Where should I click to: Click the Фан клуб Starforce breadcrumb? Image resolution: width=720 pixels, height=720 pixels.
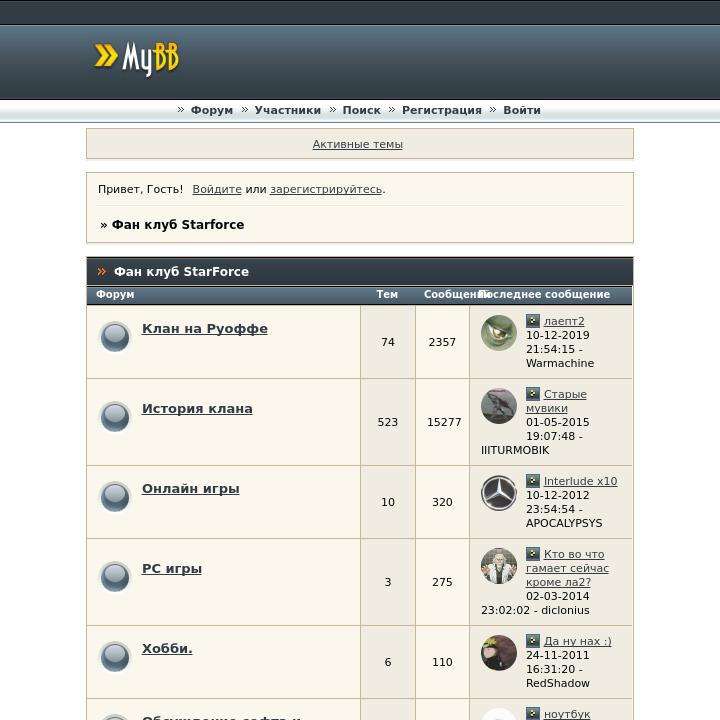point(178,225)
